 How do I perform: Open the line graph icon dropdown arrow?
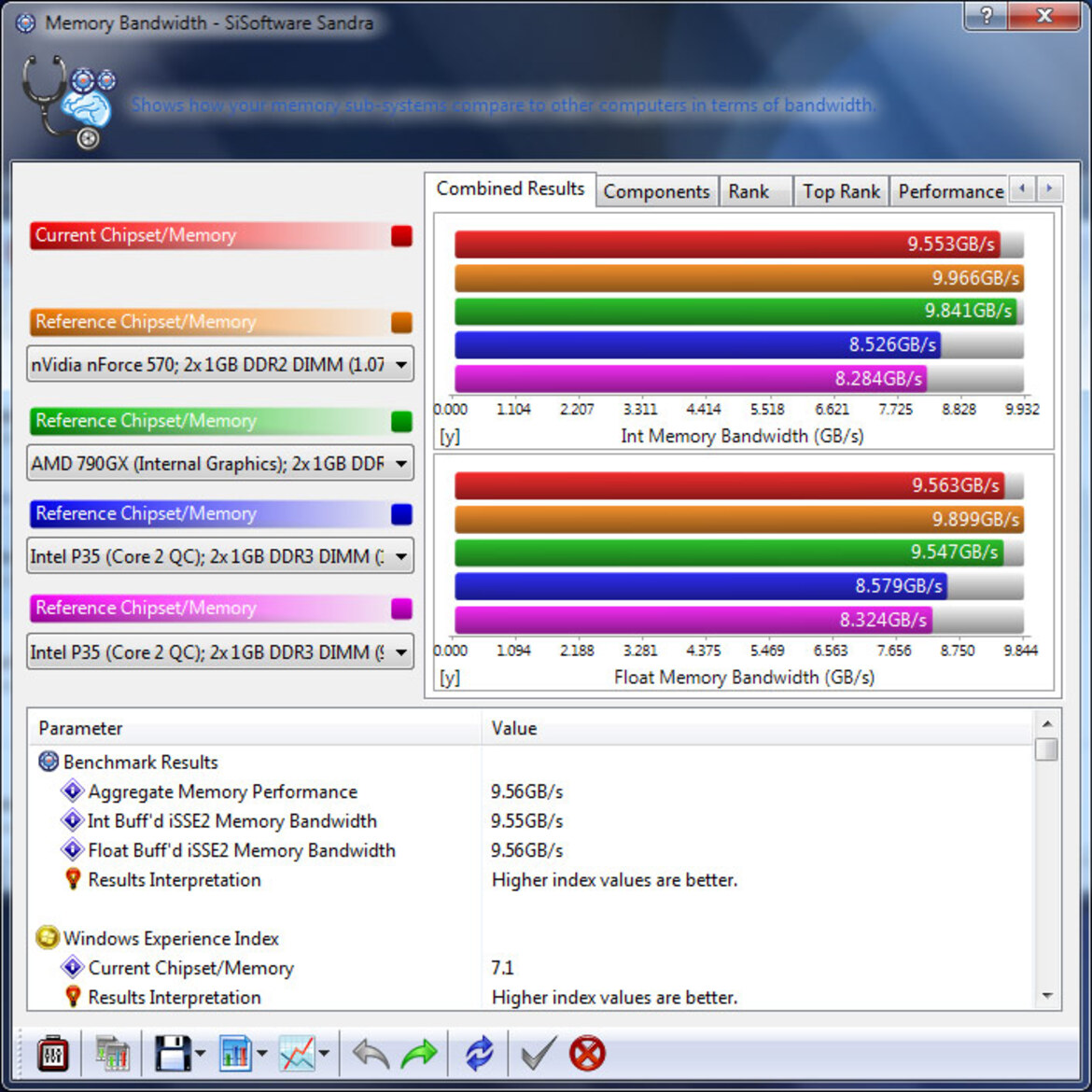coord(324,1053)
